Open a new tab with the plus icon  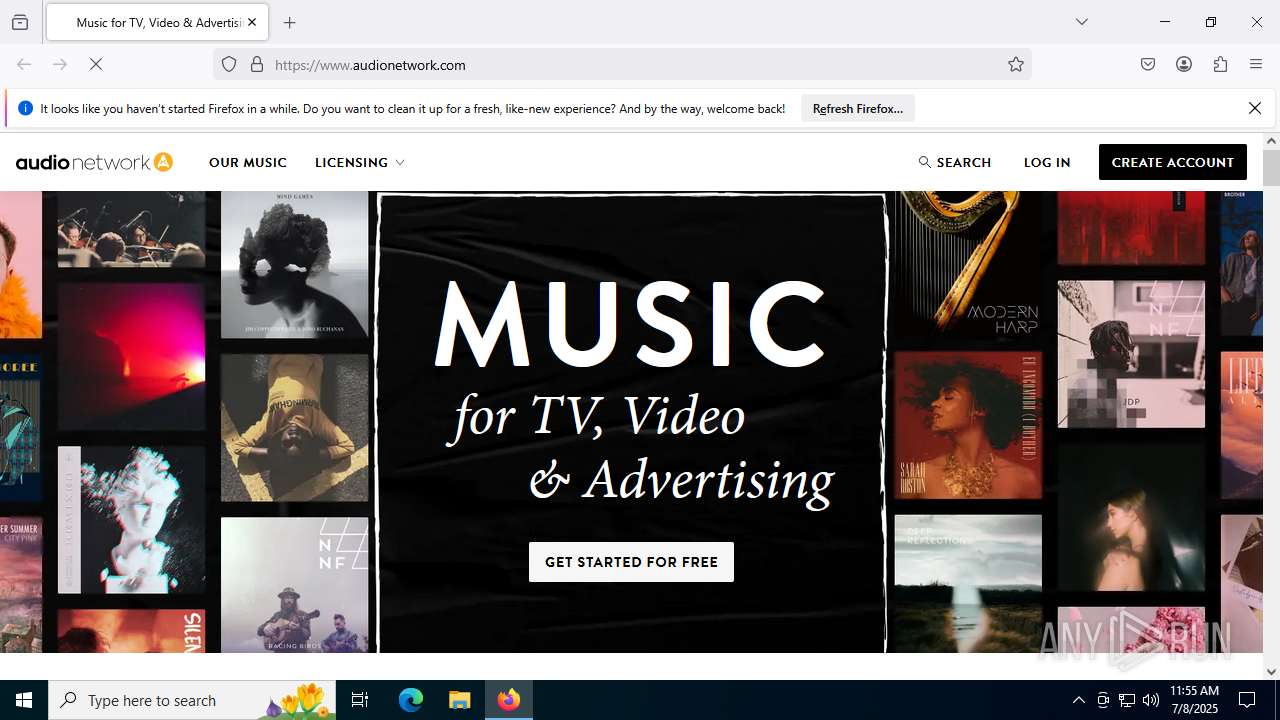289,22
